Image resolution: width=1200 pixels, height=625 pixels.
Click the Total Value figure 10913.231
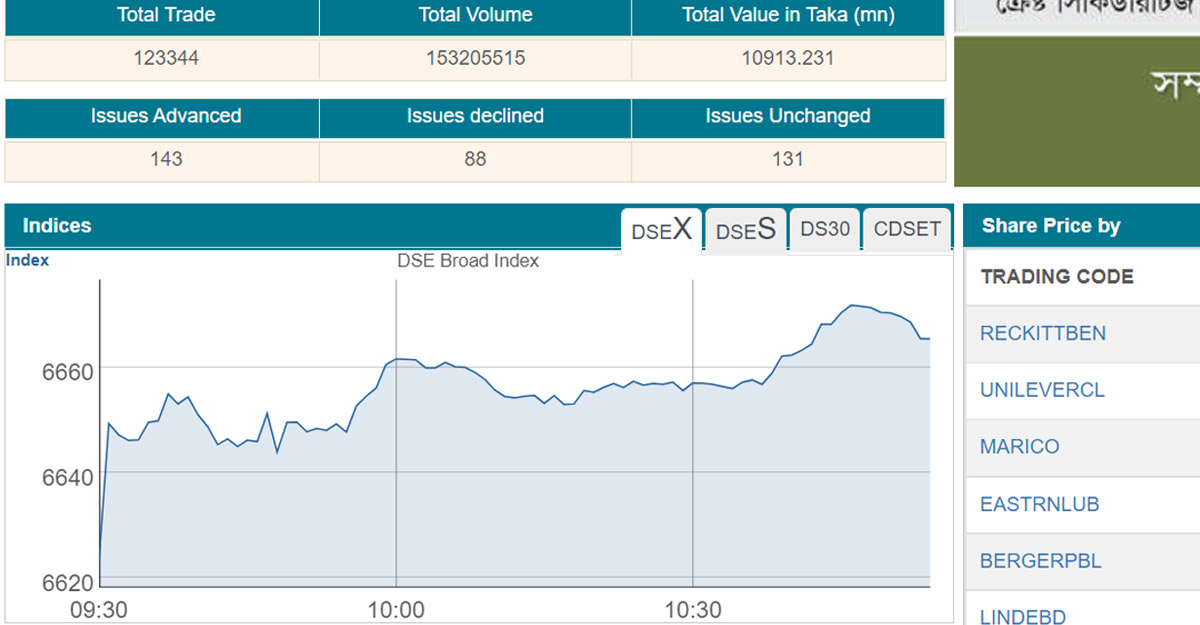[x=788, y=58]
